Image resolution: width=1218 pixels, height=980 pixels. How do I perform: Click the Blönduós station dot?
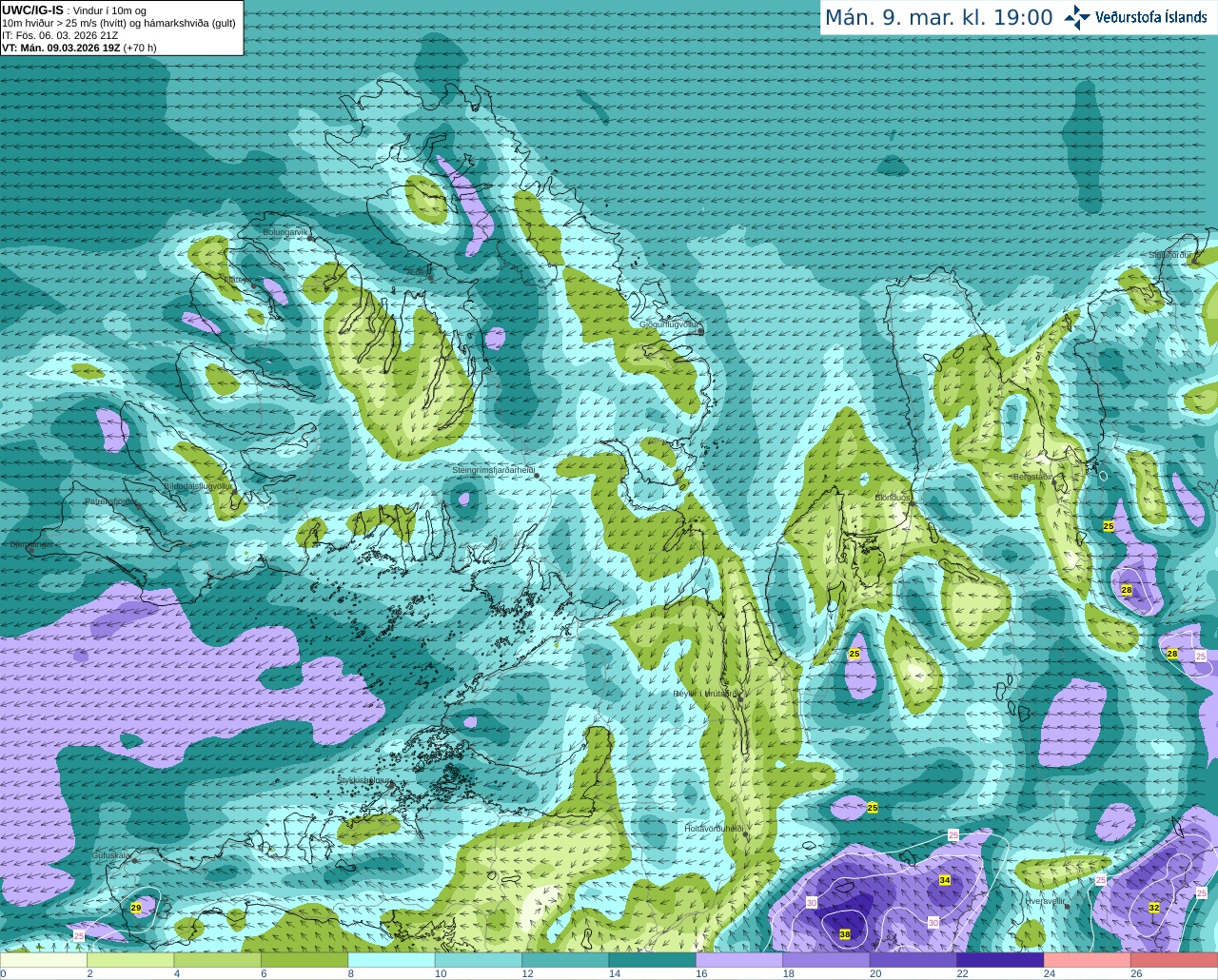point(912,503)
